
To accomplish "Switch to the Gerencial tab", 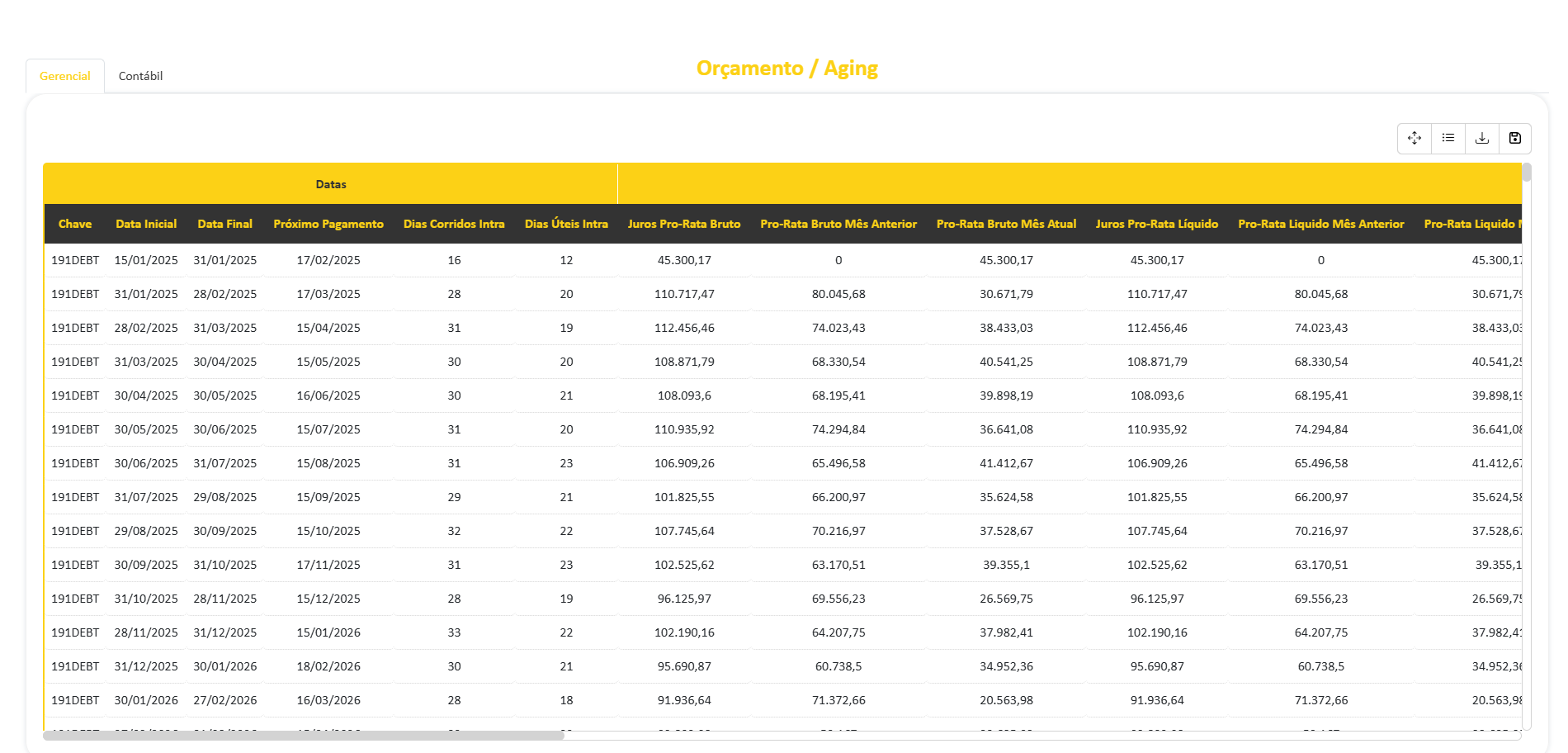I will point(65,76).
